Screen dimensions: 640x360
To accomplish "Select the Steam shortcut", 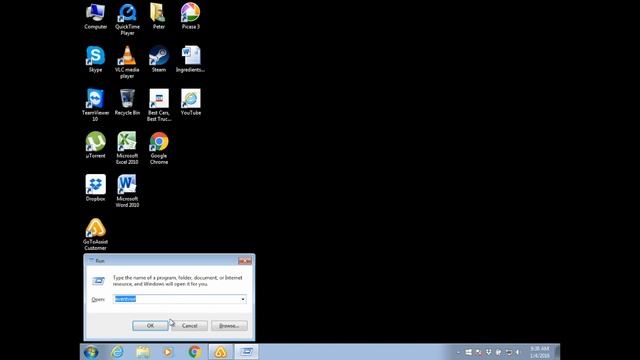I will 159,60.
